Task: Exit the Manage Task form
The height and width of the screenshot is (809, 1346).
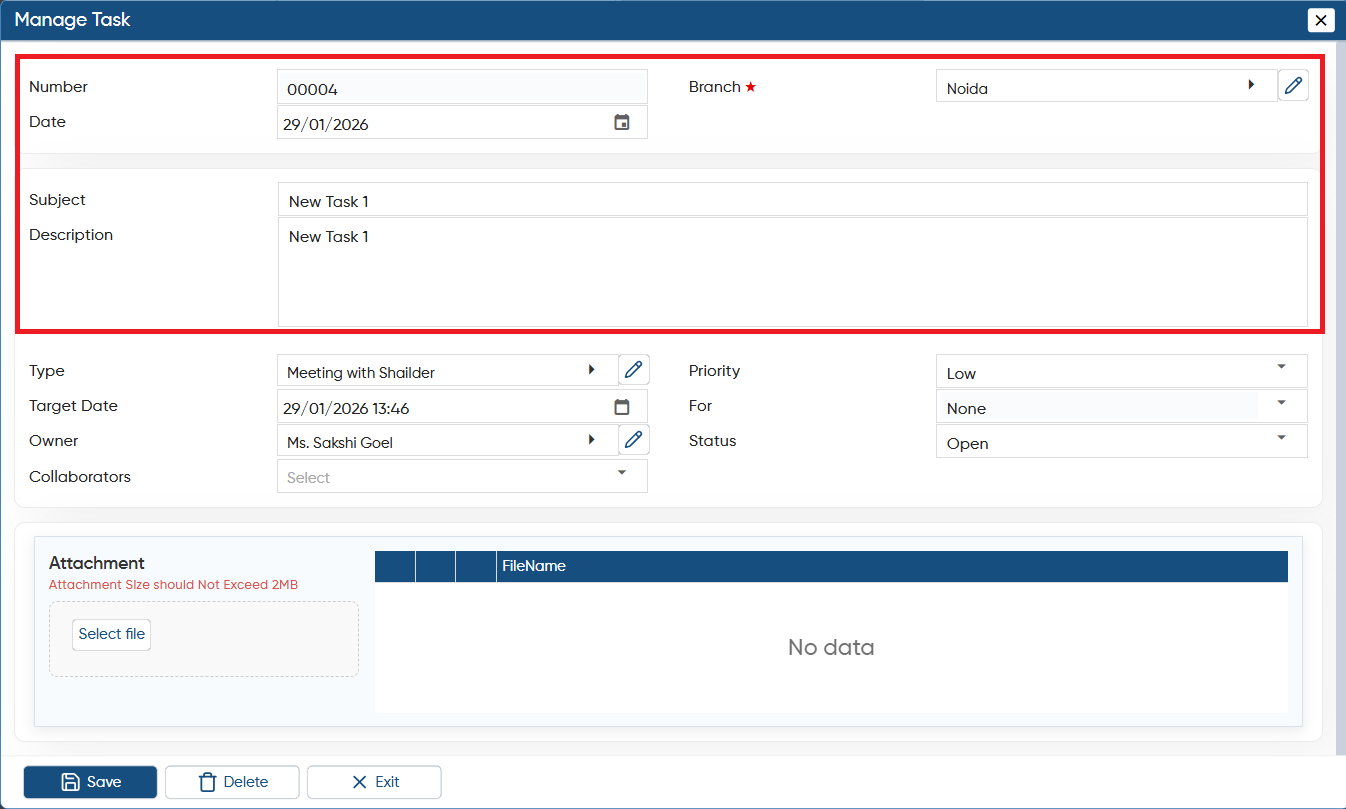Action: click(x=374, y=782)
